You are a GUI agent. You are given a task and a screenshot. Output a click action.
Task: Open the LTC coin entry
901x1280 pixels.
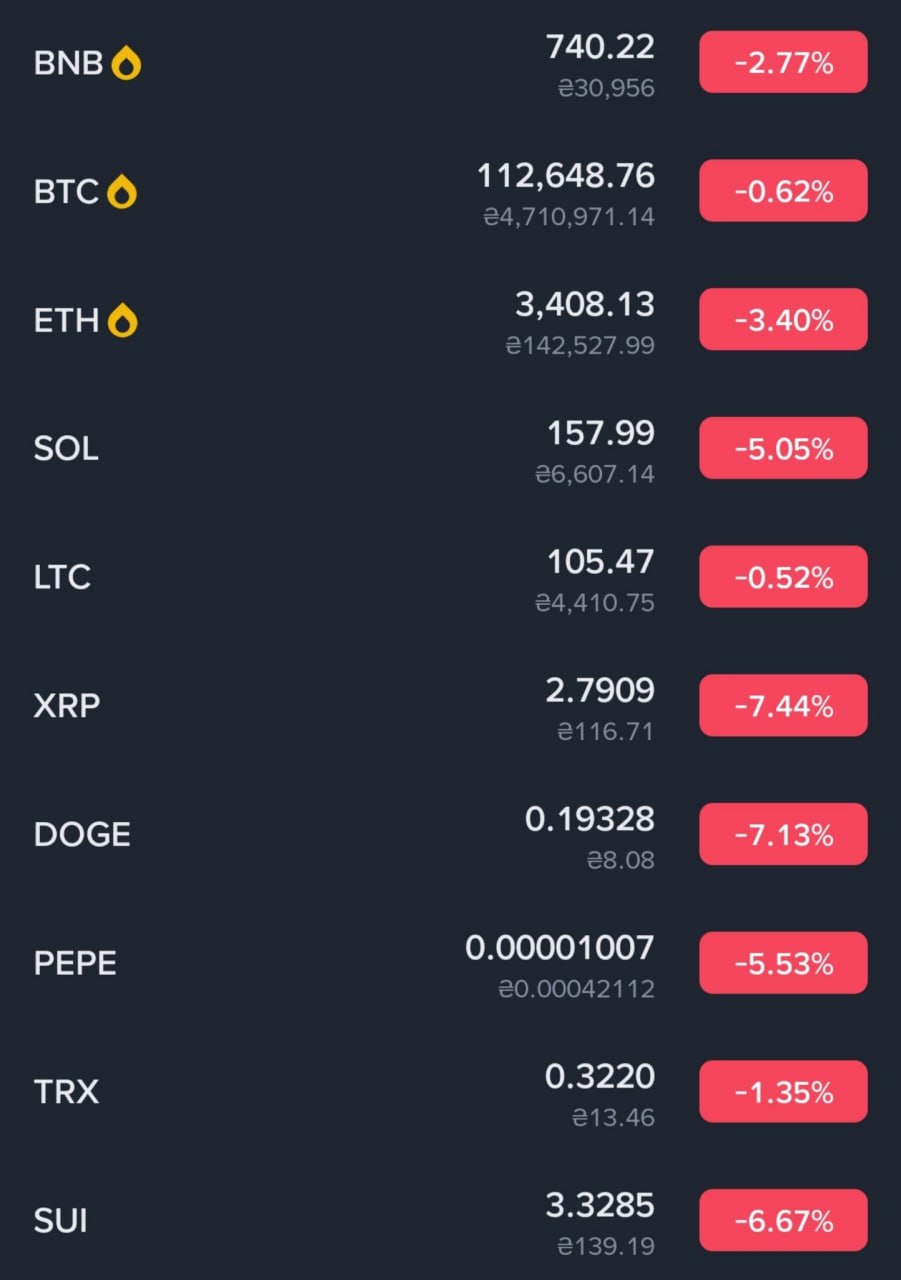click(450, 577)
